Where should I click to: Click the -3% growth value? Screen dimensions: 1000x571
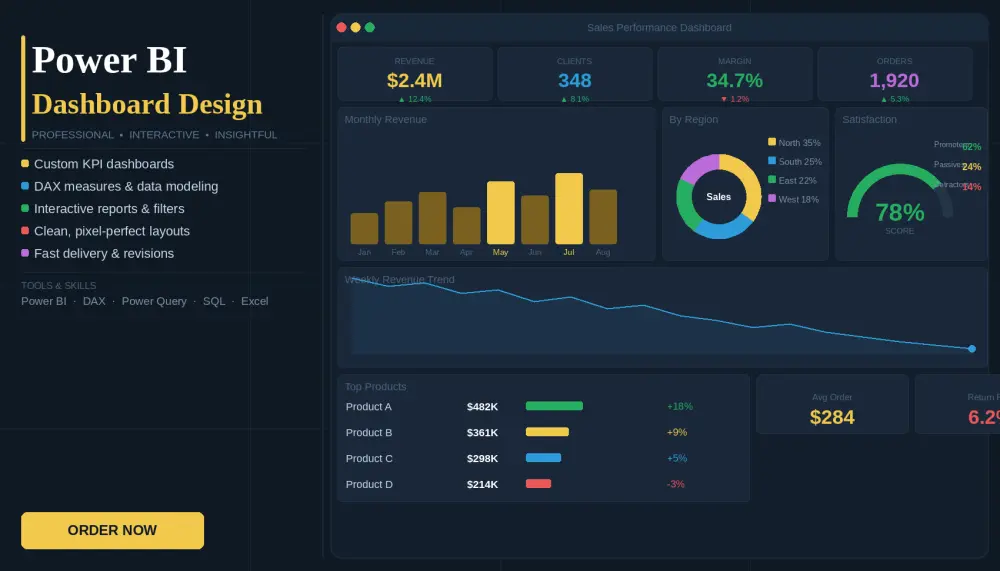pos(675,484)
